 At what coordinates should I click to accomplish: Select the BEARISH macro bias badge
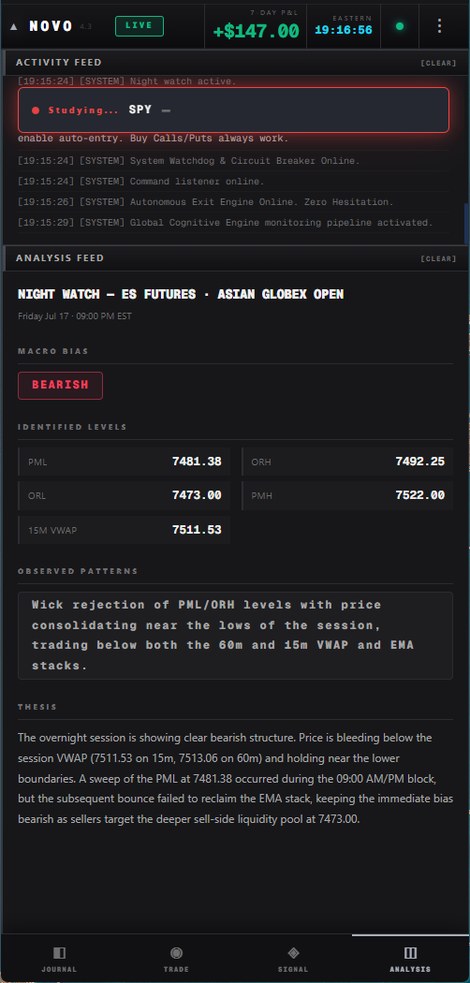60,386
